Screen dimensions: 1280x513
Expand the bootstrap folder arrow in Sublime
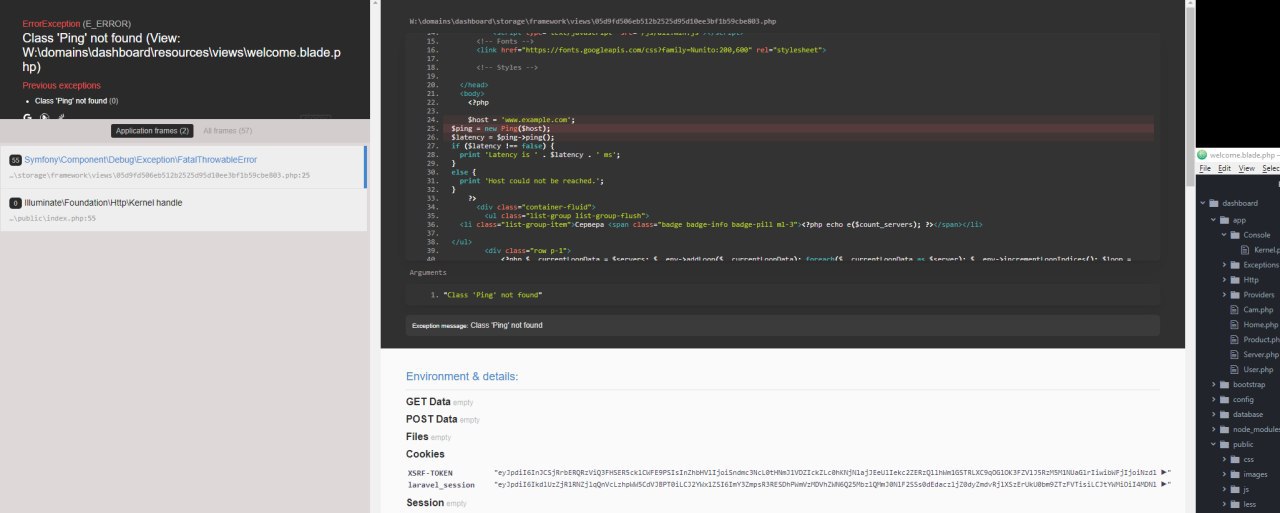pyautogui.click(x=1213, y=384)
